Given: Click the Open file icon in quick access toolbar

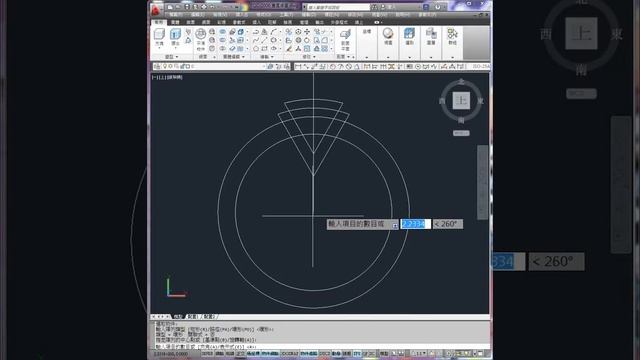Looking at the screenshot, I should click(178, 7).
